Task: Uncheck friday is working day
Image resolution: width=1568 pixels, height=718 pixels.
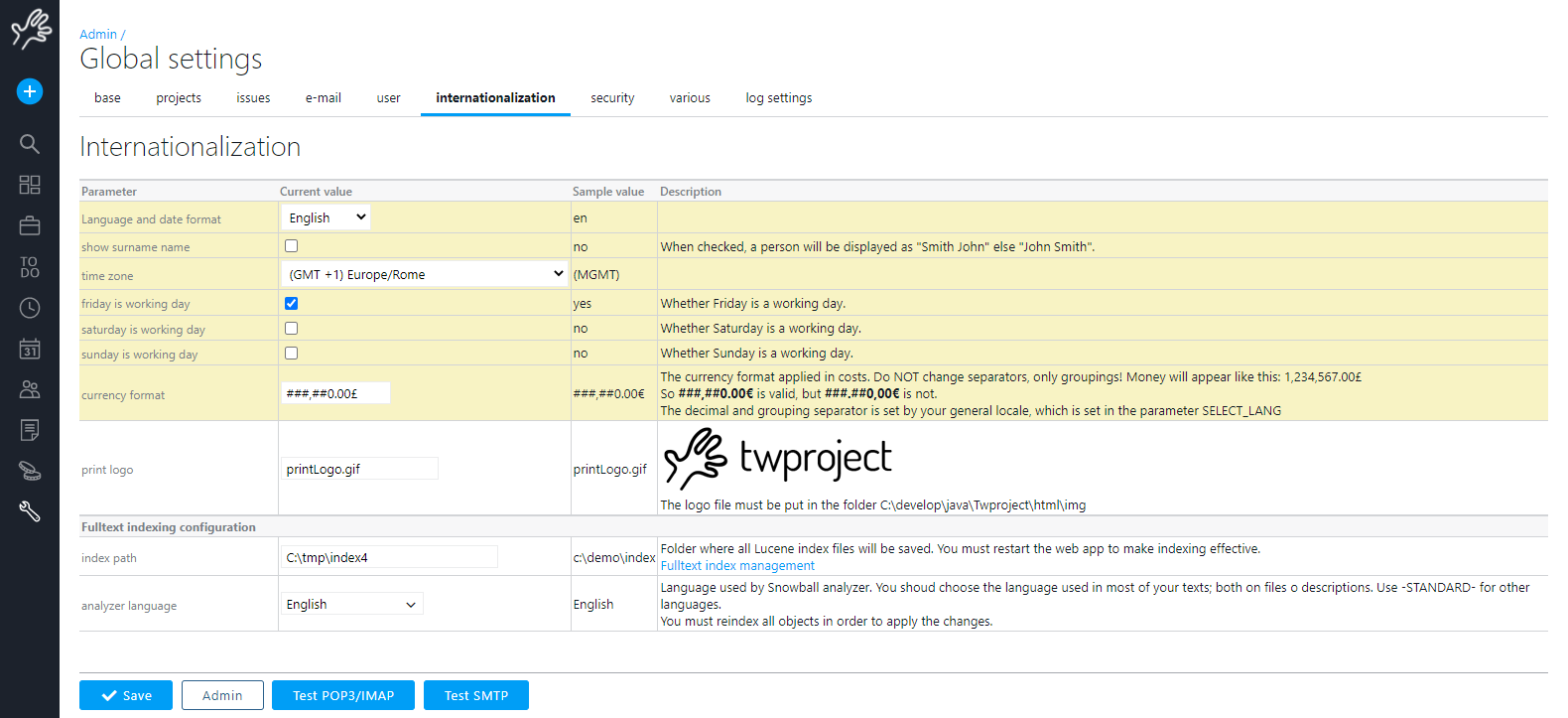Action: (291, 304)
